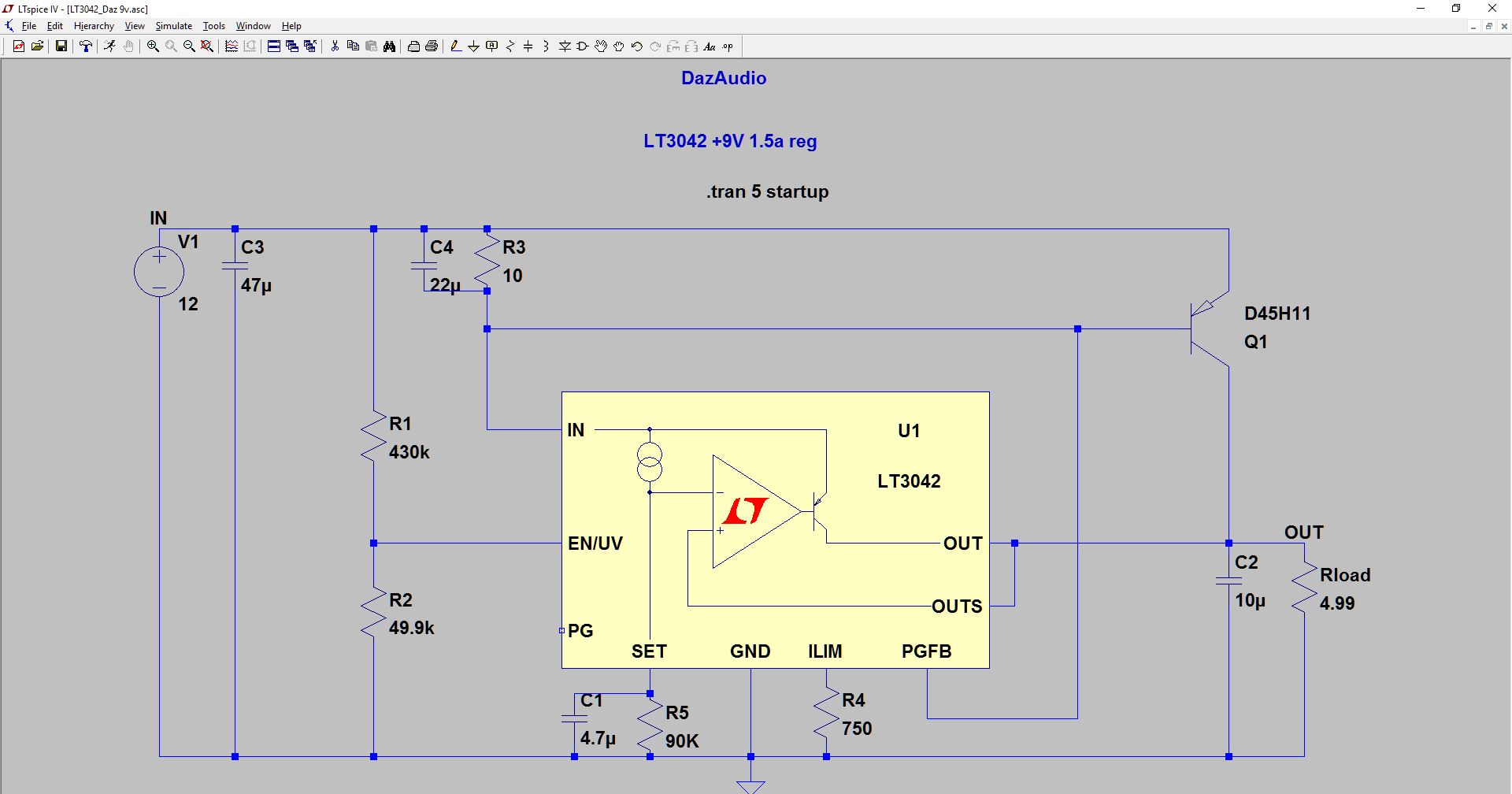Click the Open file folder icon

[37, 46]
